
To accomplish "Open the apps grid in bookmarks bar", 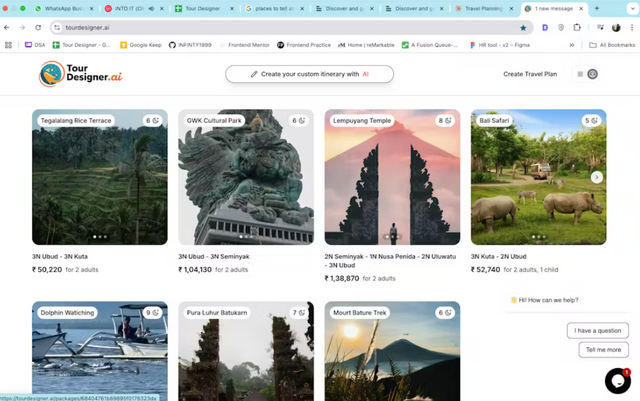I will [8, 45].
